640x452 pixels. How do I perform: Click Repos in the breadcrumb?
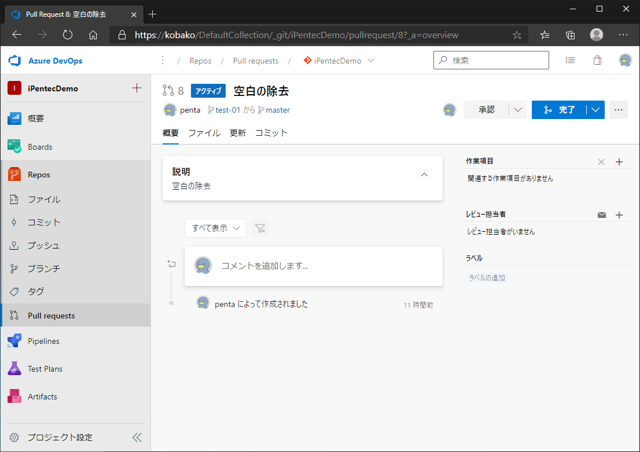pos(200,61)
